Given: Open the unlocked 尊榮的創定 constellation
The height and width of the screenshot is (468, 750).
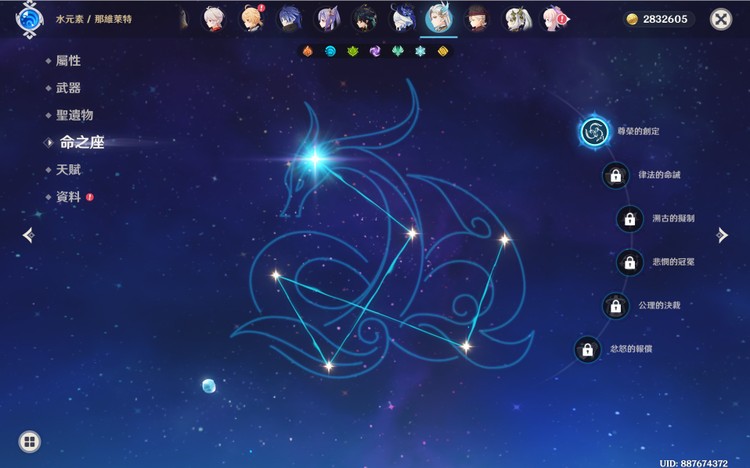Looking at the screenshot, I should click(x=595, y=132).
